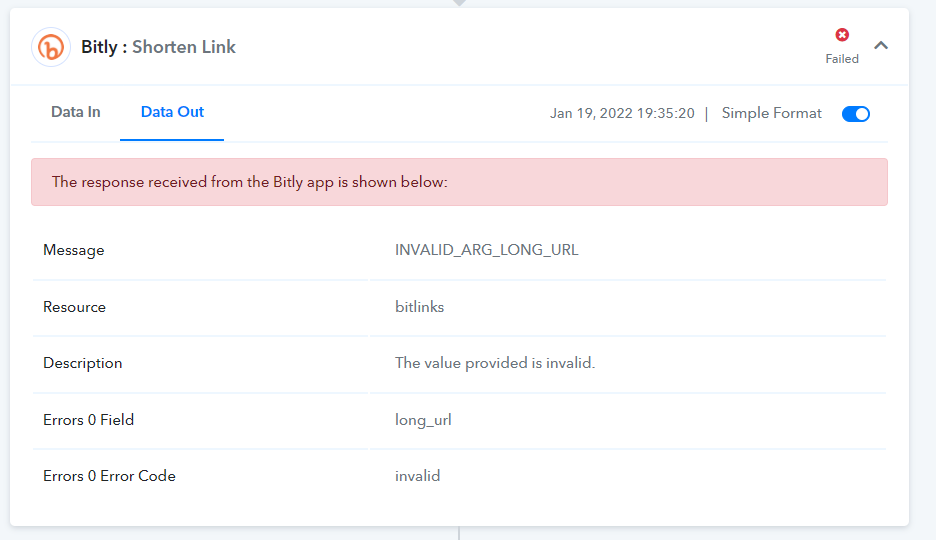The width and height of the screenshot is (936, 540).
Task: Click the Jan 19, 2022 19:35:20 timestamp
Action: coord(622,113)
